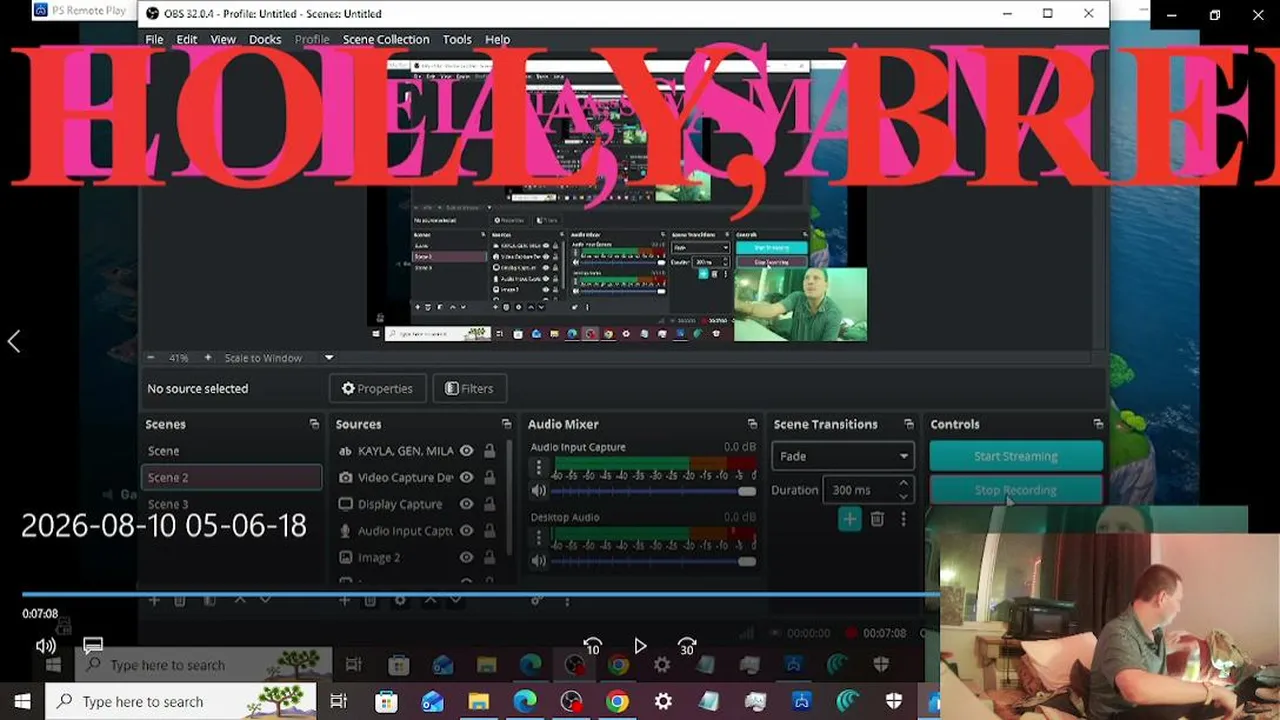
Task: Toggle lock on Image 2 source
Action: click(489, 557)
